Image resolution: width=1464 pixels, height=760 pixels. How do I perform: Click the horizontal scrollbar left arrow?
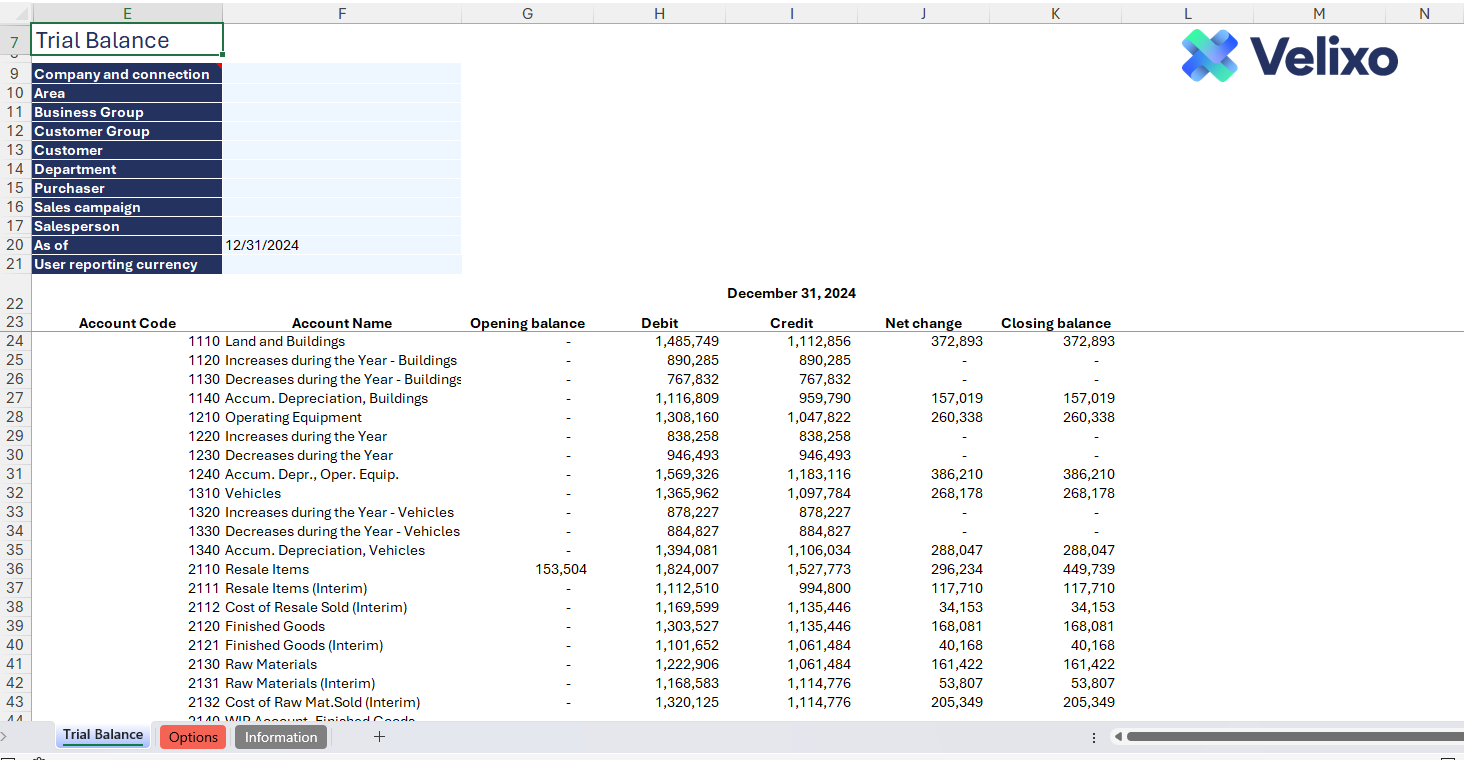[x=1118, y=737]
